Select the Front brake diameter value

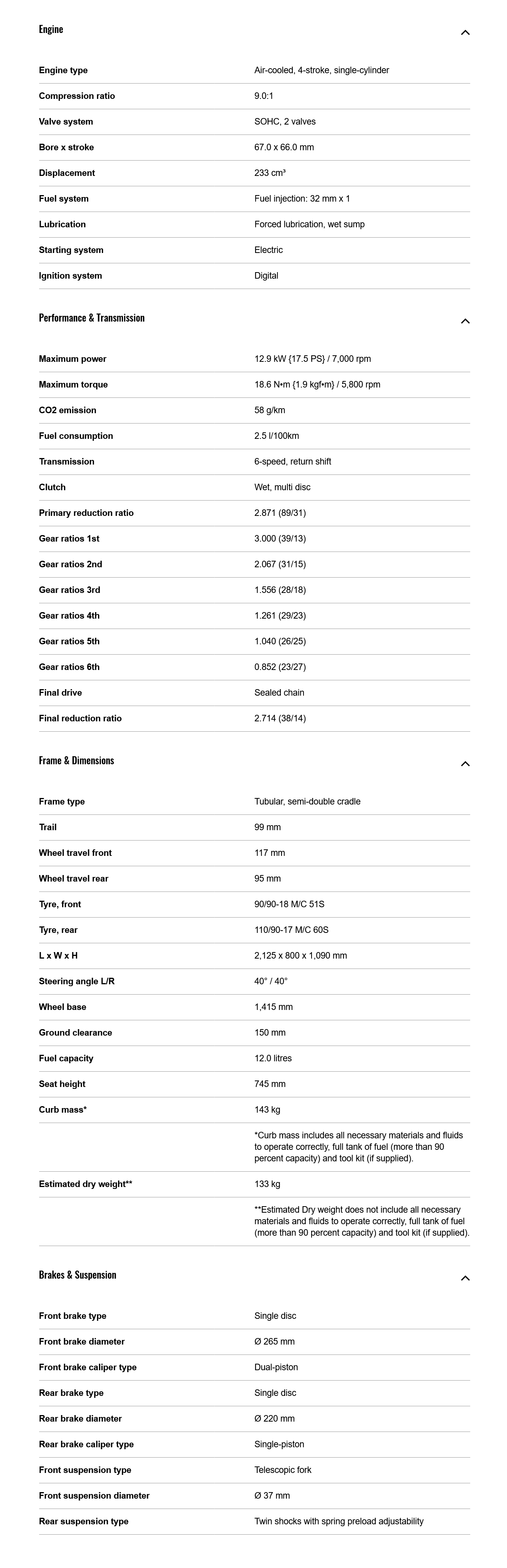[274, 1341]
